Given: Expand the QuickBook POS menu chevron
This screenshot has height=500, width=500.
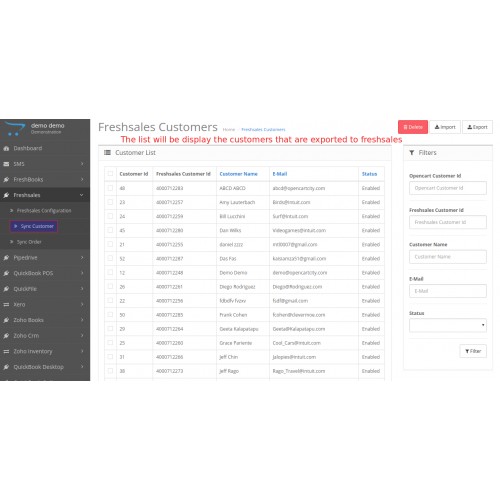Looking at the screenshot, I should [82, 273].
